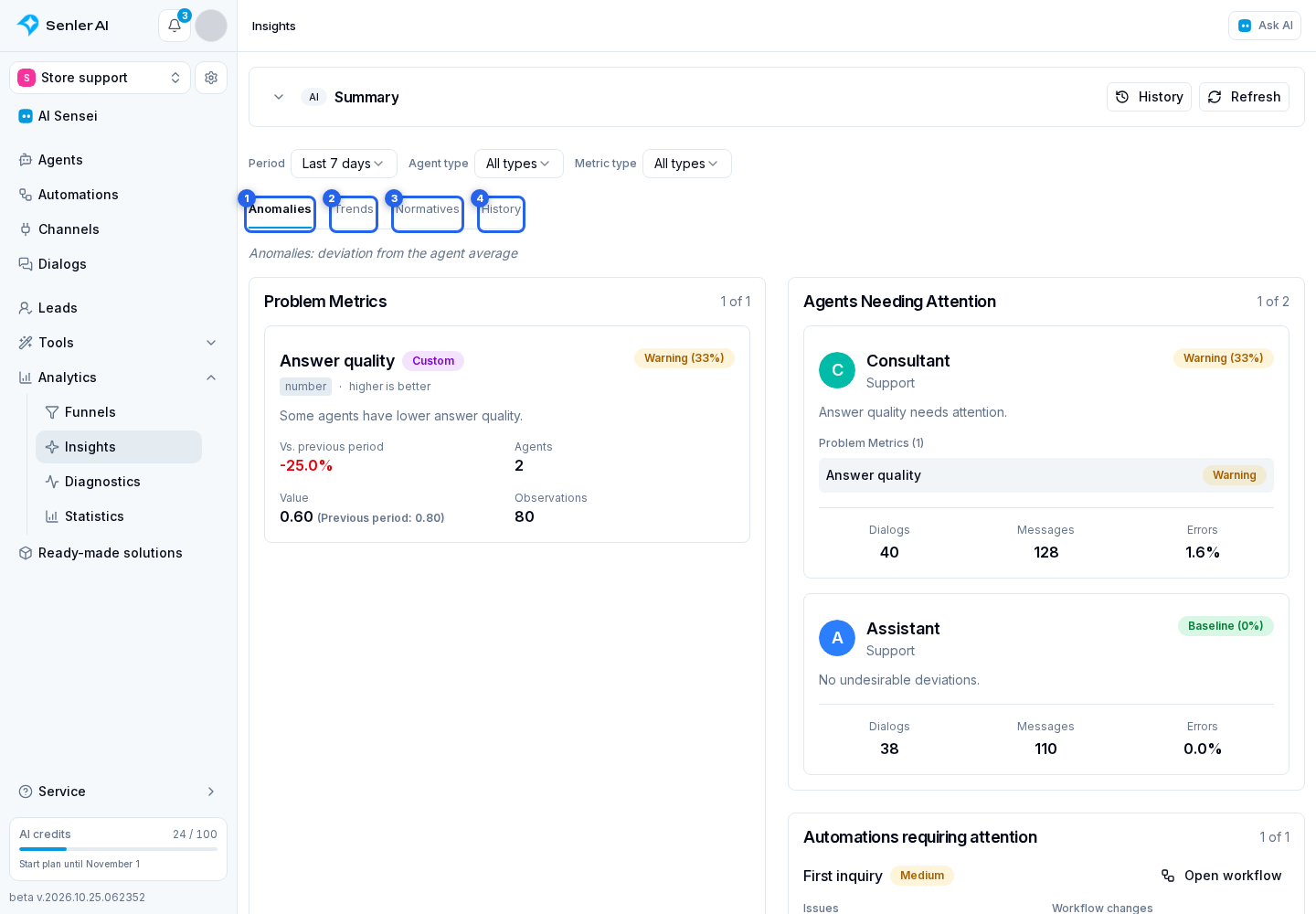Navigate to Channels

pos(119,229)
